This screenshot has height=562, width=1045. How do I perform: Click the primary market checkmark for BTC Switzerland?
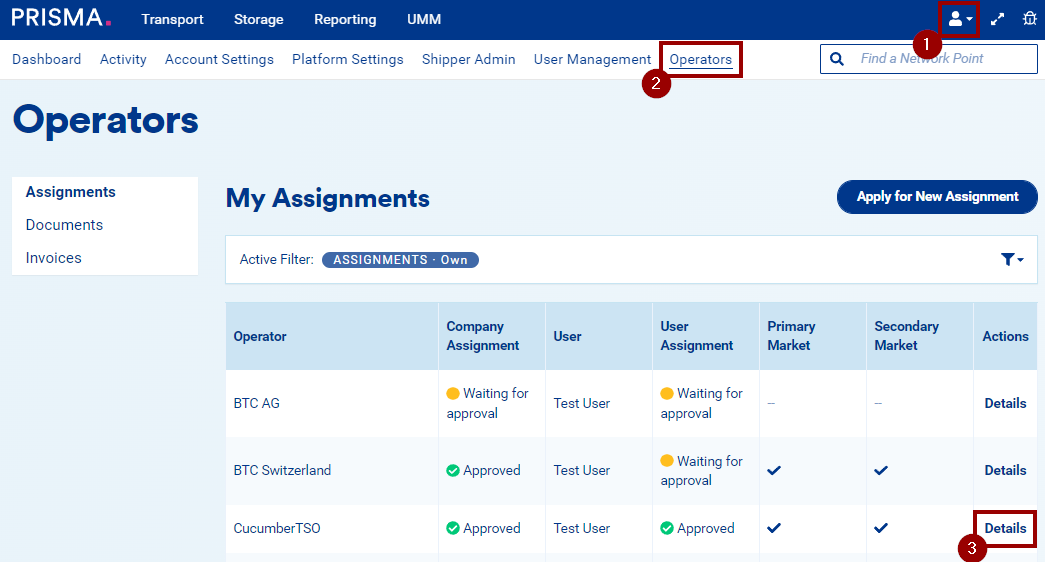(x=774, y=470)
